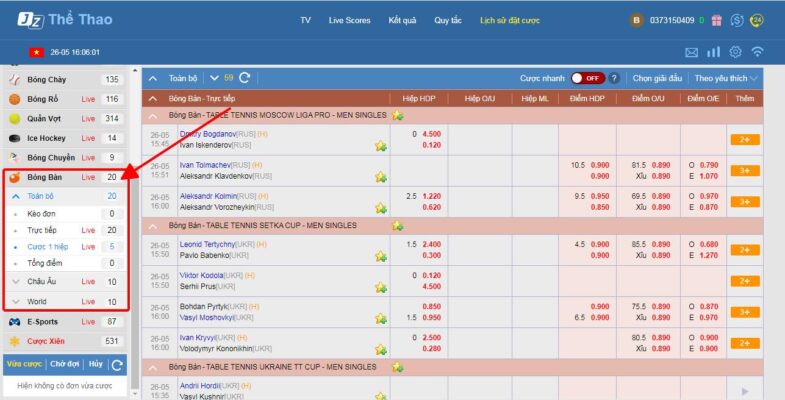Favorite the Ivan Tolmachev match star
The width and height of the screenshot is (785, 400).
click(x=380, y=177)
